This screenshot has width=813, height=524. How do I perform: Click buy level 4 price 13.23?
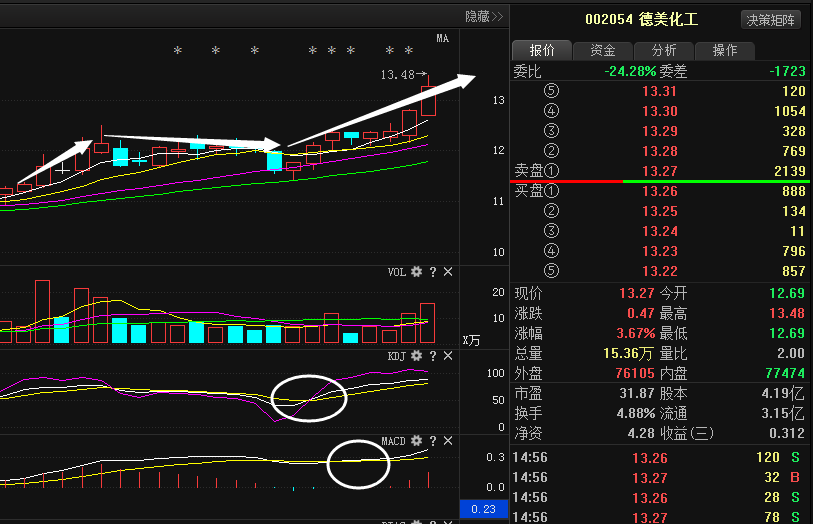pos(660,251)
